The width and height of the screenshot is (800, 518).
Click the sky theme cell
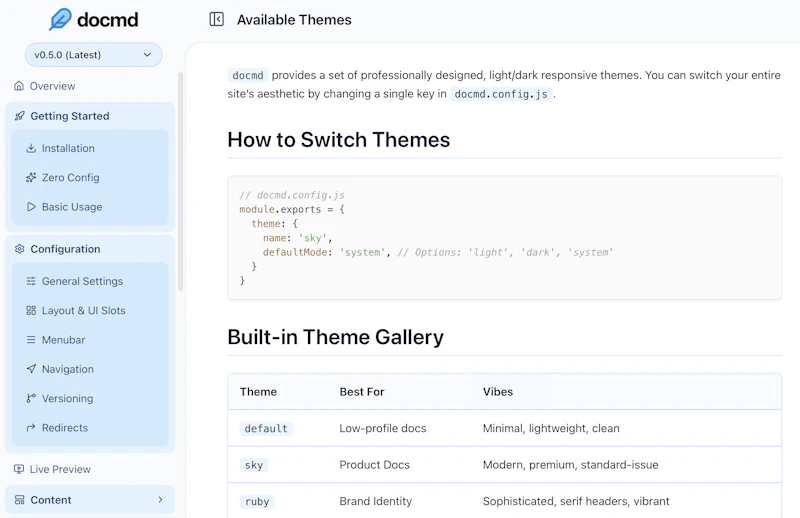coord(254,465)
